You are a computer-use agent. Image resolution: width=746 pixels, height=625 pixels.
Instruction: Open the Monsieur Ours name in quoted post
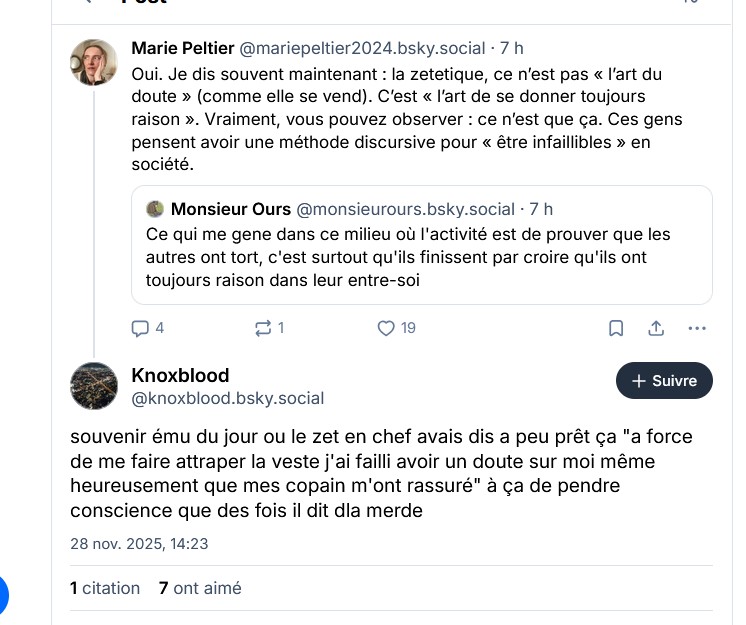tap(231, 209)
